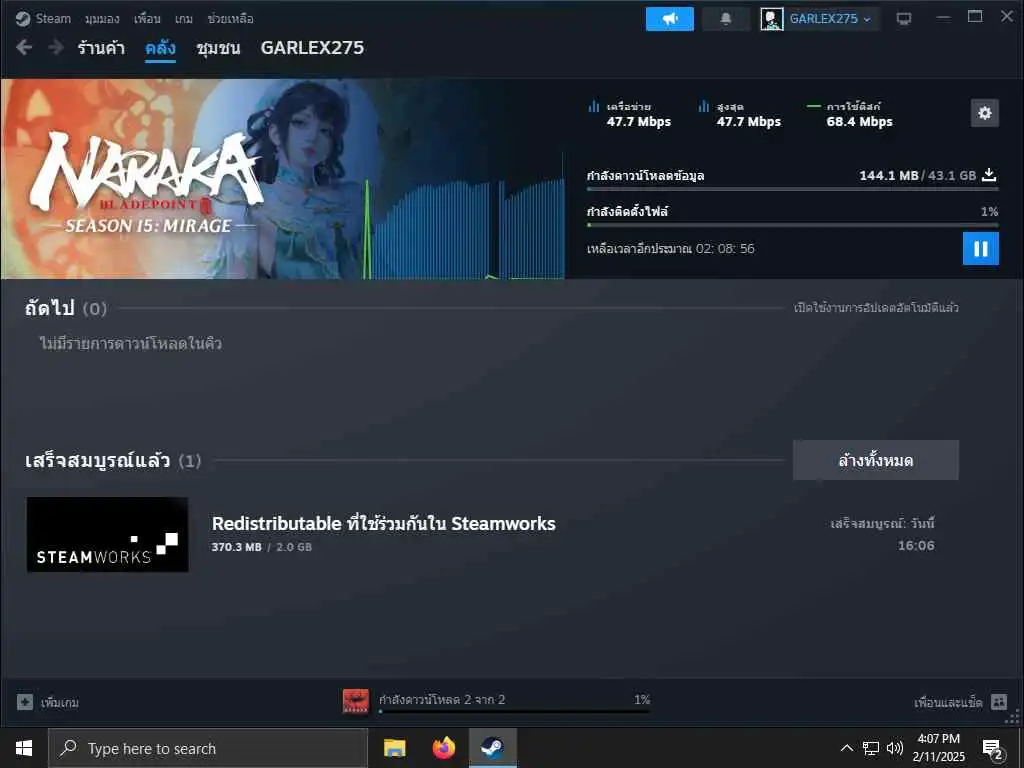Switch to the ร้านค้า (Store) tab
Image resolution: width=1024 pixels, height=768 pixels.
pos(101,48)
